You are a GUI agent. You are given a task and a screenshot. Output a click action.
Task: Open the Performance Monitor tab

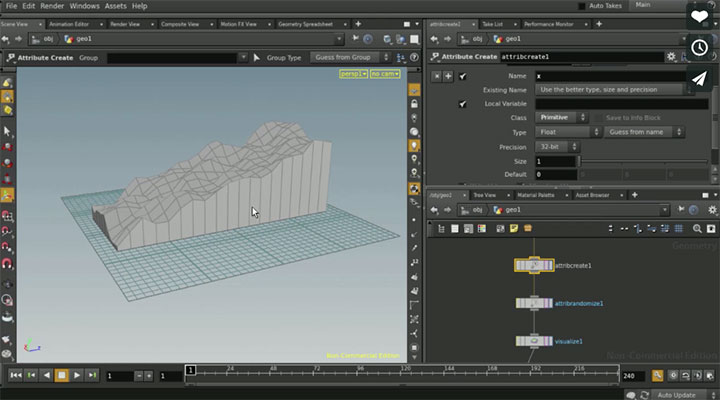[x=549, y=24]
